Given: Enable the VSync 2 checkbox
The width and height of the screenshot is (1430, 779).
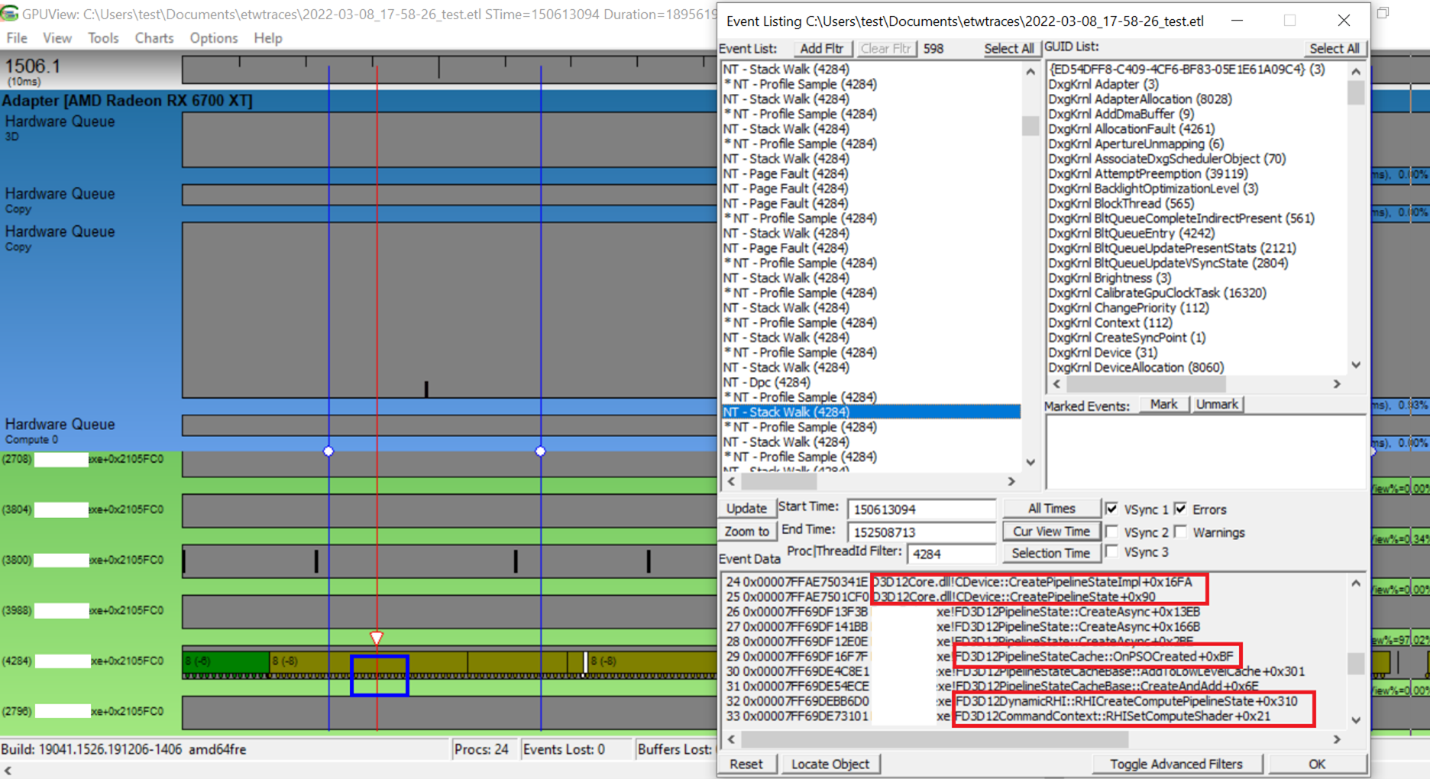Looking at the screenshot, I should coord(1112,531).
